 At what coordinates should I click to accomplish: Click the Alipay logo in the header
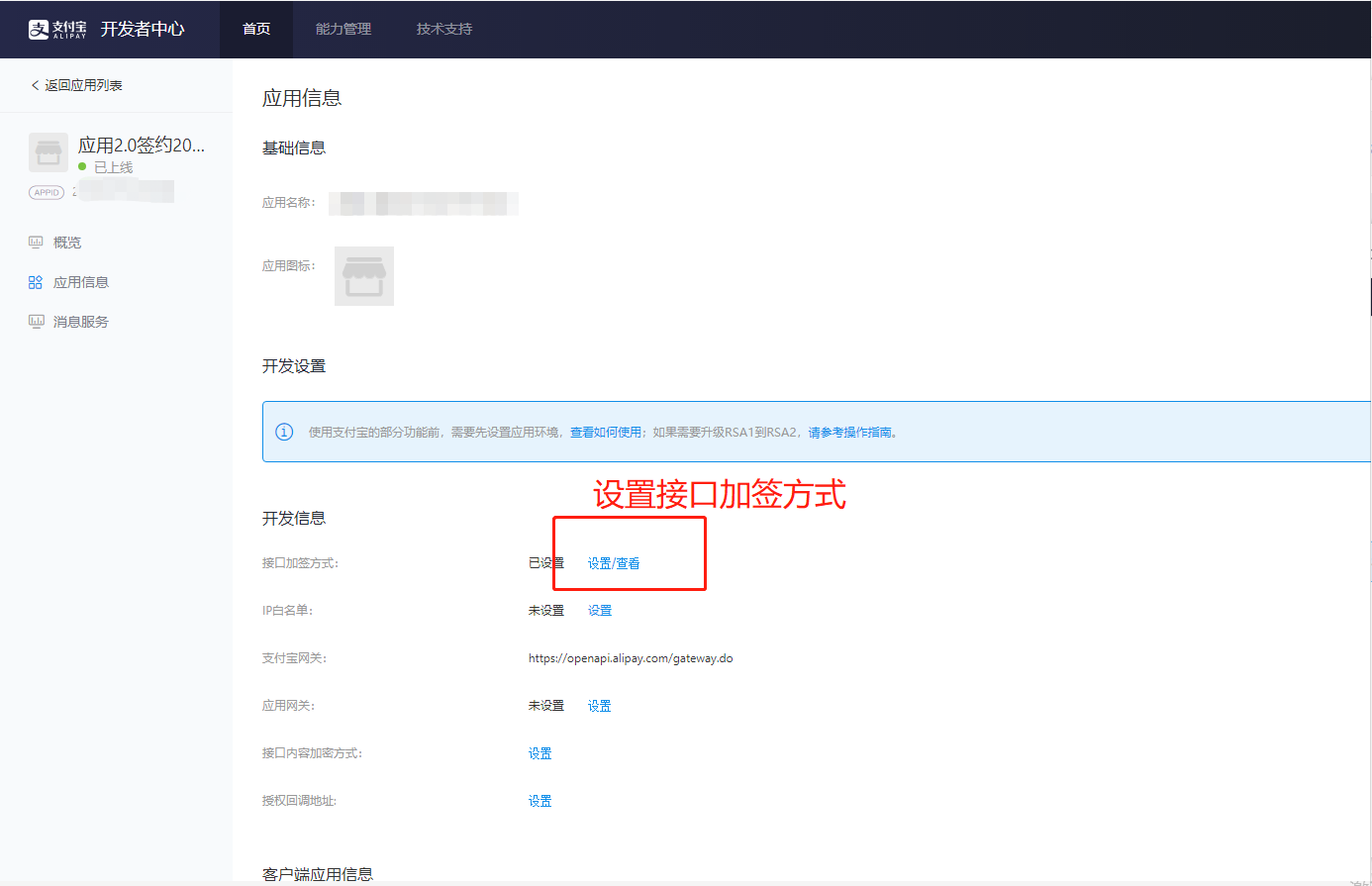pos(57,30)
